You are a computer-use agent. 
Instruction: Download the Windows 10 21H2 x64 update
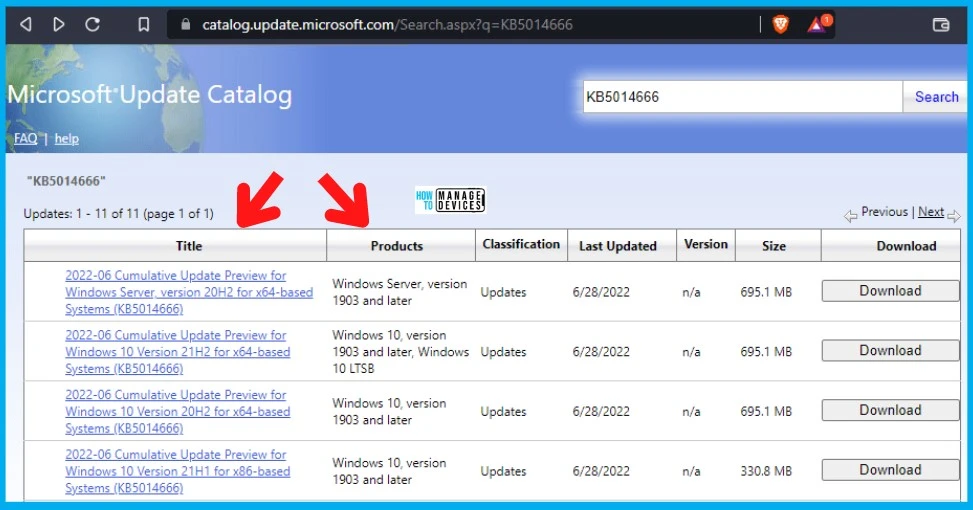pyautogui.click(x=890, y=351)
